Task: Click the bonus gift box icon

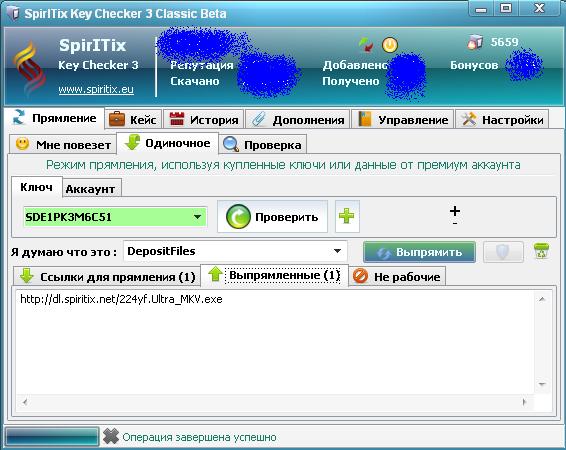Action: click(x=475, y=42)
